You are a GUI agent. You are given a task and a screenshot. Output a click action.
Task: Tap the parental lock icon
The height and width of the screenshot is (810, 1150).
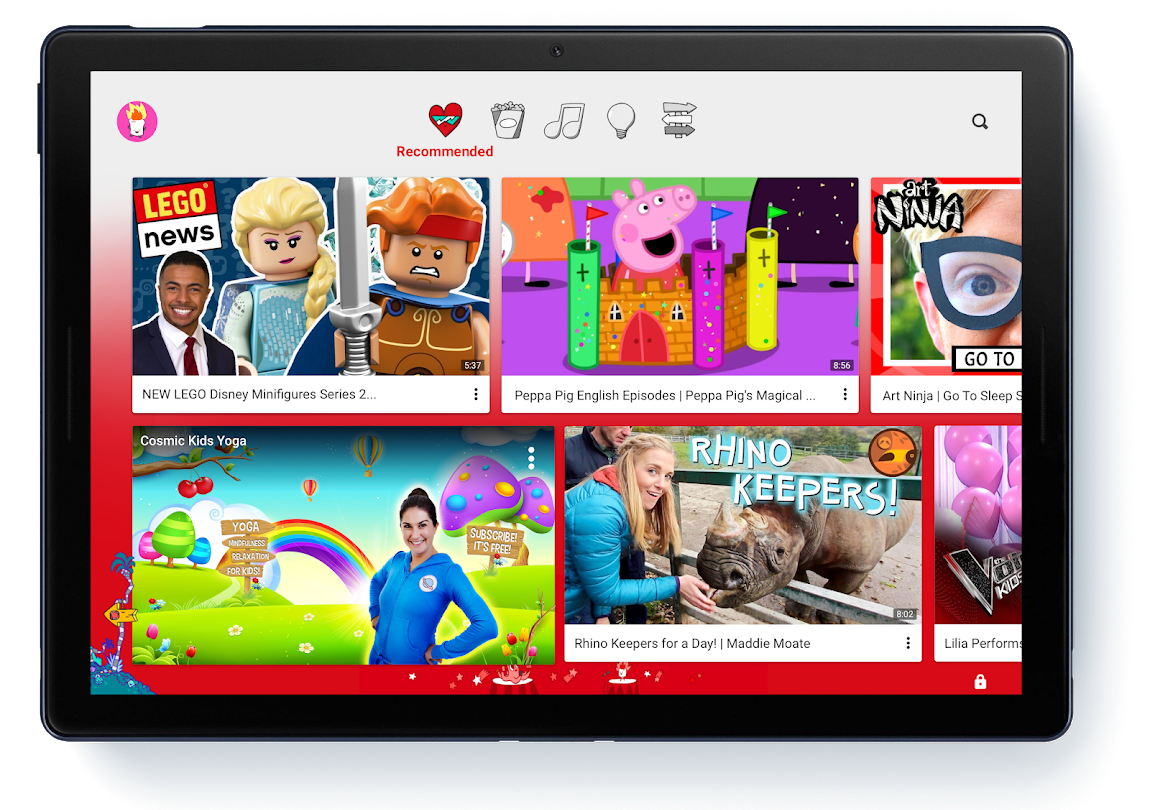coord(980,682)
